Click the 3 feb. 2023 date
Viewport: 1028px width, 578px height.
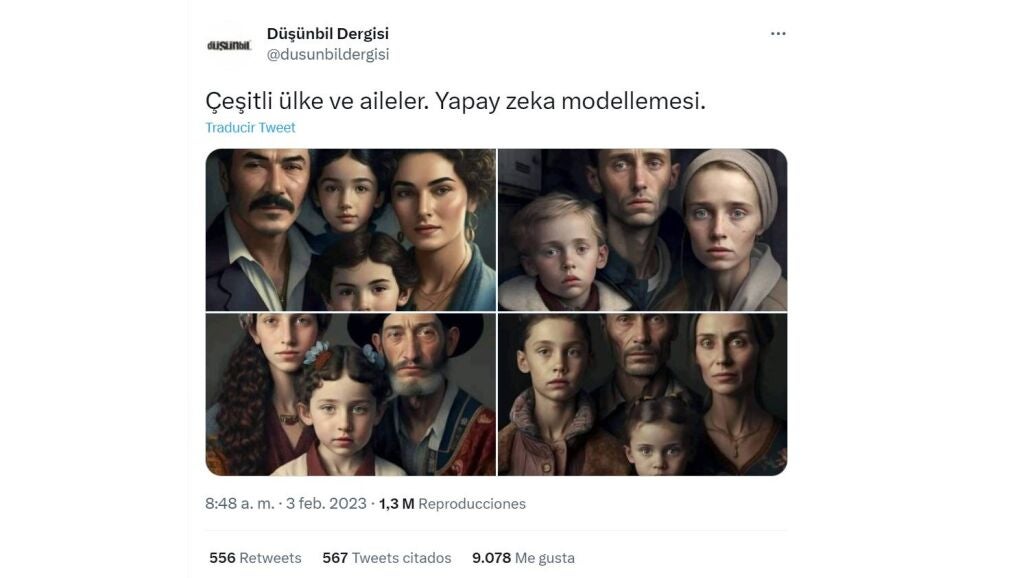[x=326, y=503]
